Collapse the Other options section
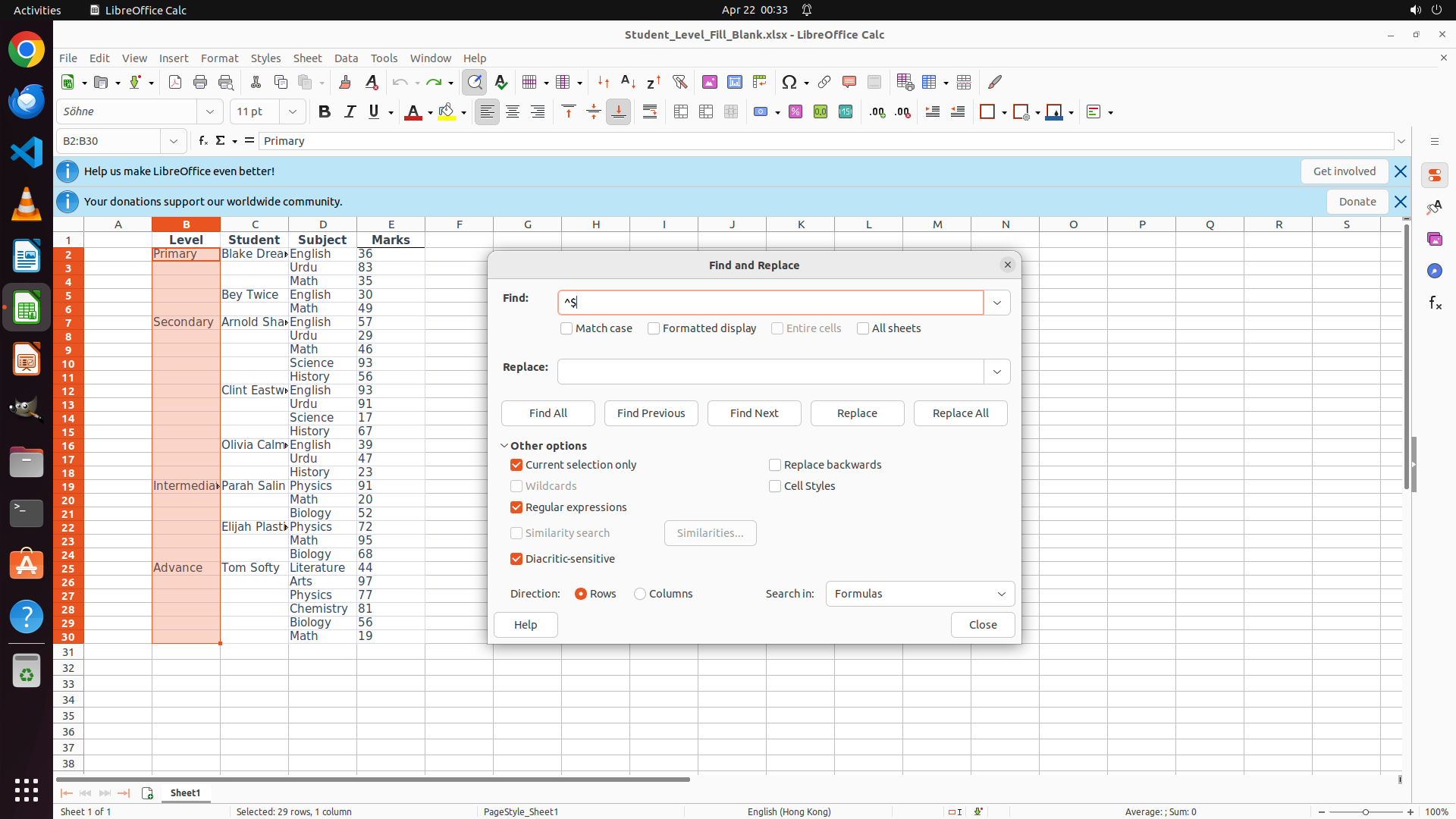 pos(504,446)
